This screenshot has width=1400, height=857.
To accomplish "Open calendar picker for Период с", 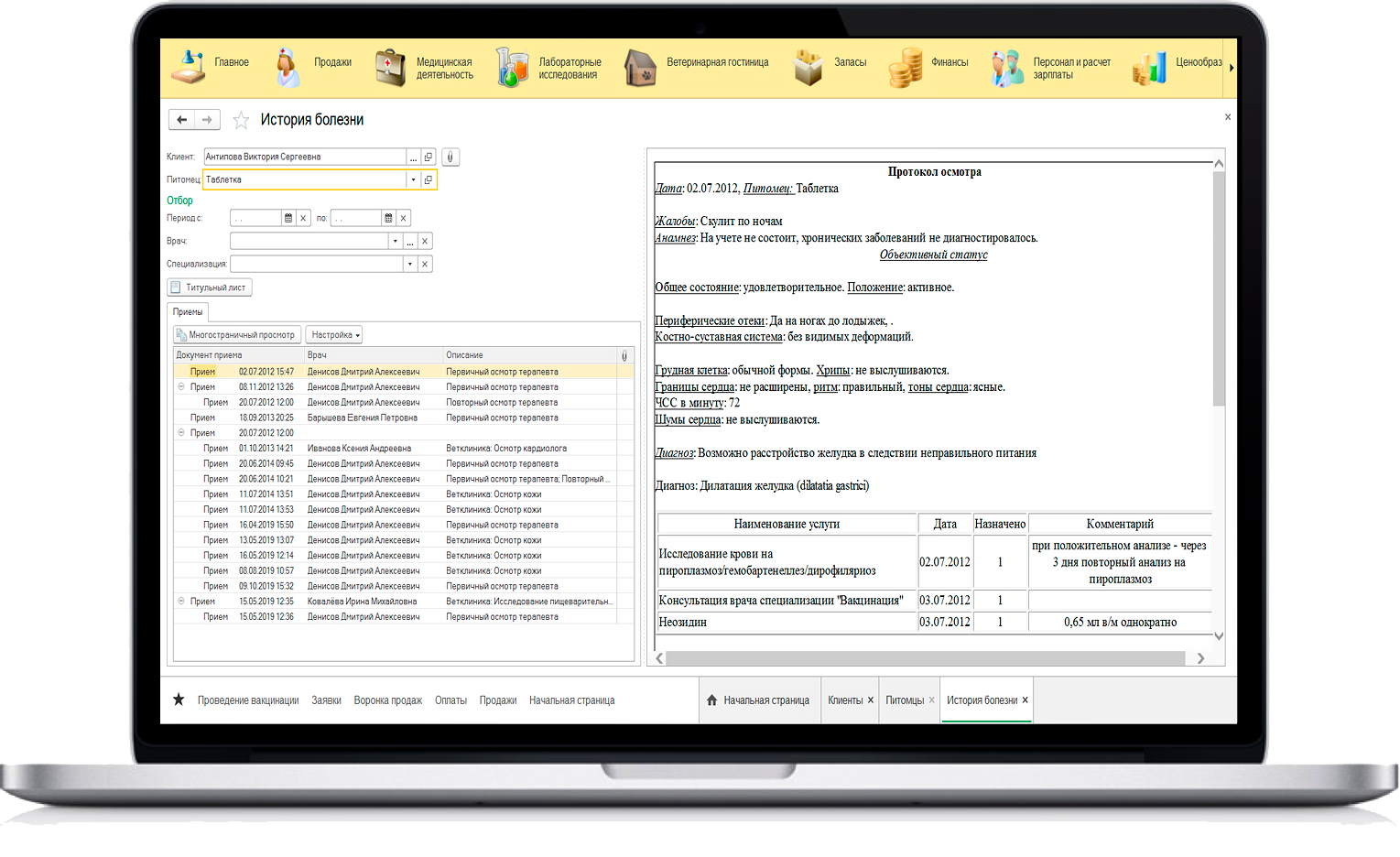I will coord(288,218).
